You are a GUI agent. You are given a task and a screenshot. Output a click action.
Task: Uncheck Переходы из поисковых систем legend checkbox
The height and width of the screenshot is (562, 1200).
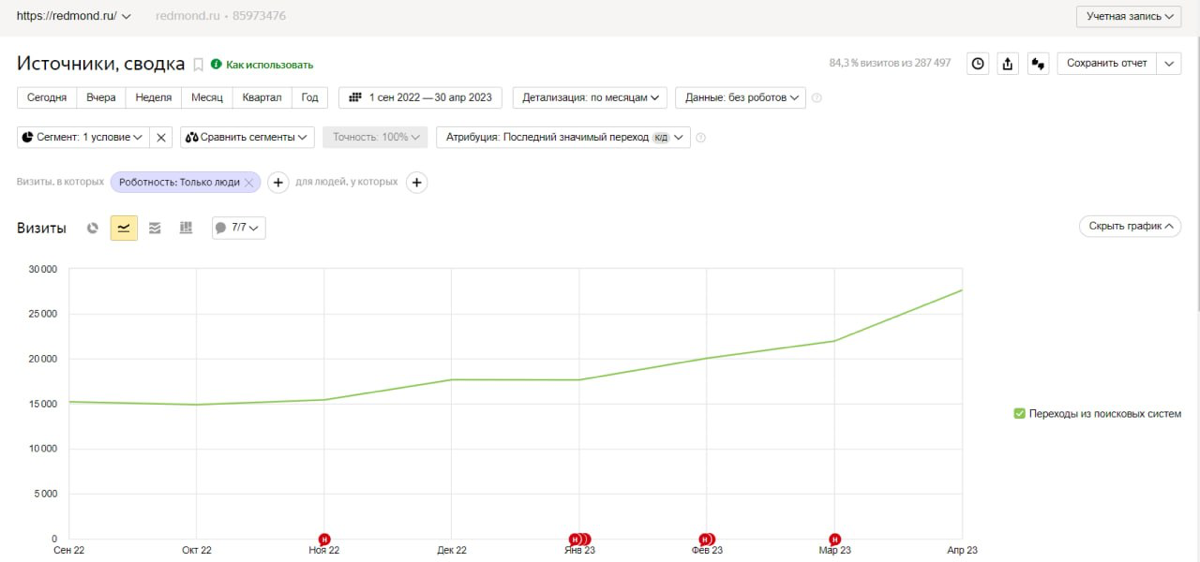tap(1019, 413)
